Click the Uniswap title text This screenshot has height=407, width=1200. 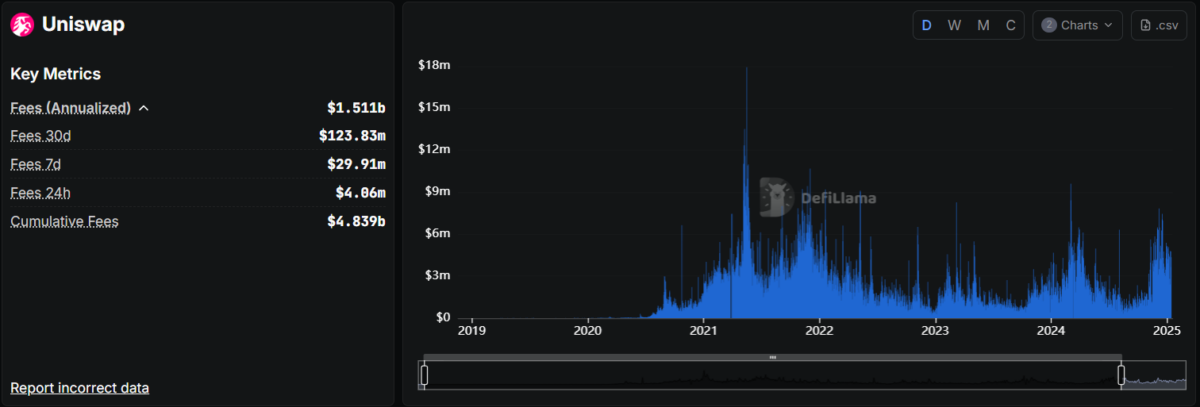click(x=83, y=25)
